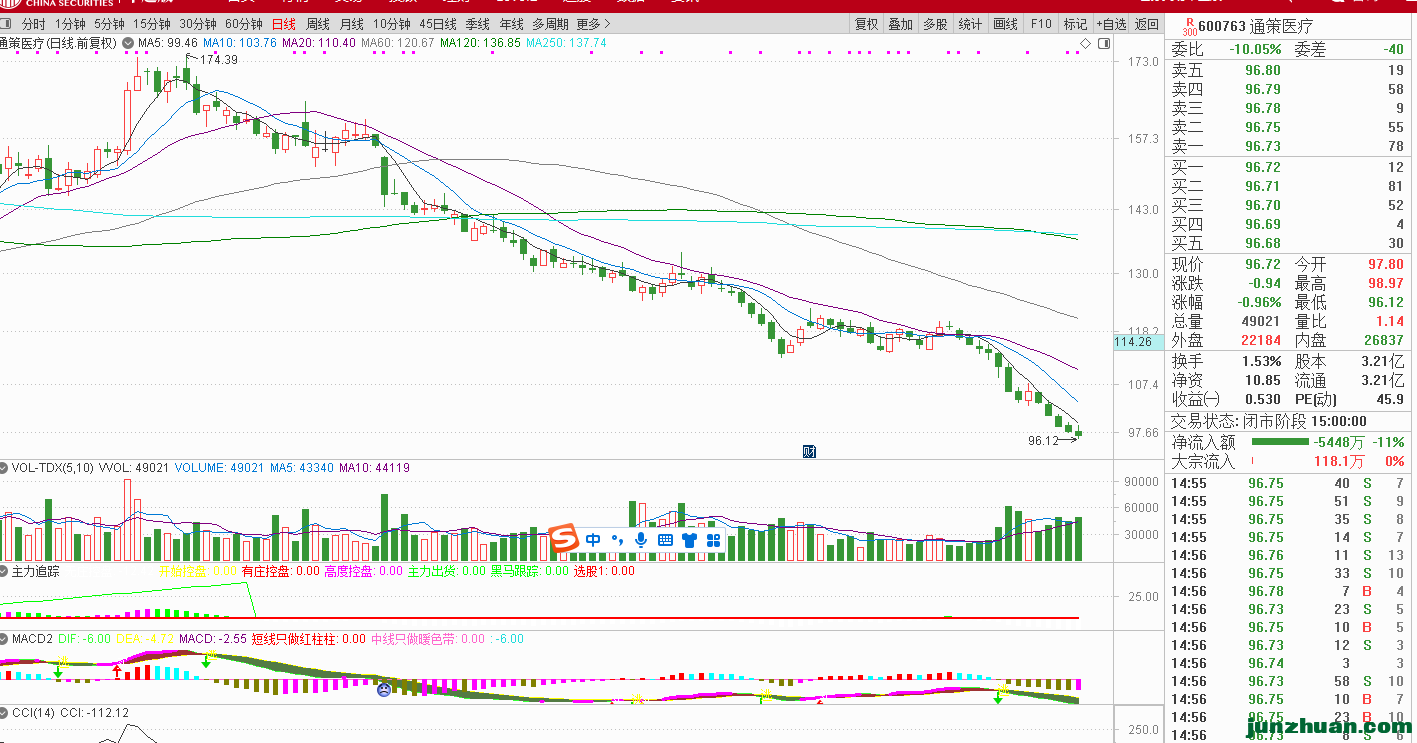The image size is (1417, 743).
Task: Expand the 更多 periods list
Action: click(593, 24)
